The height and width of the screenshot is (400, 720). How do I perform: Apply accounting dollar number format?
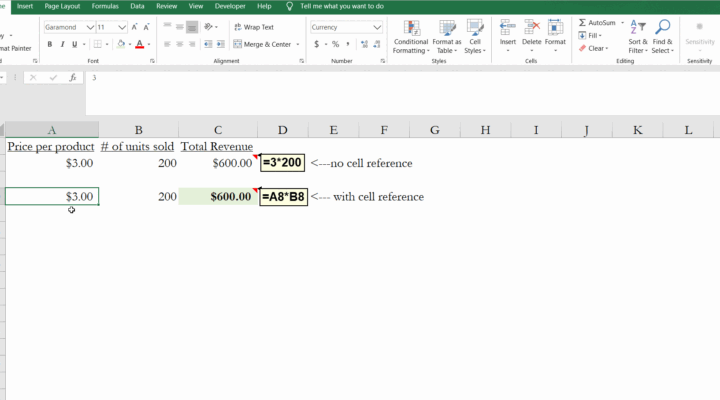(x=317, y=44)
